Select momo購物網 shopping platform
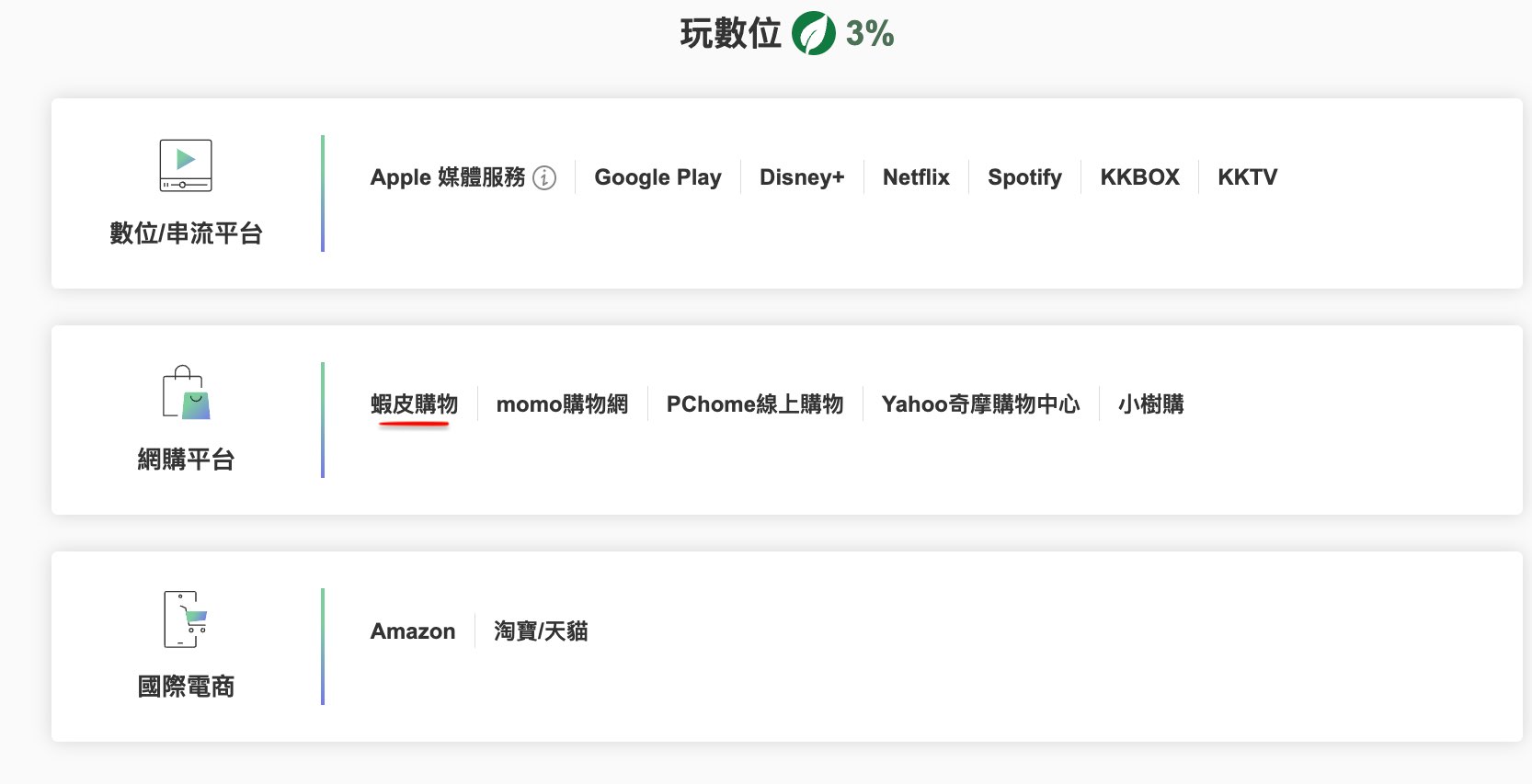 (562, 404)
